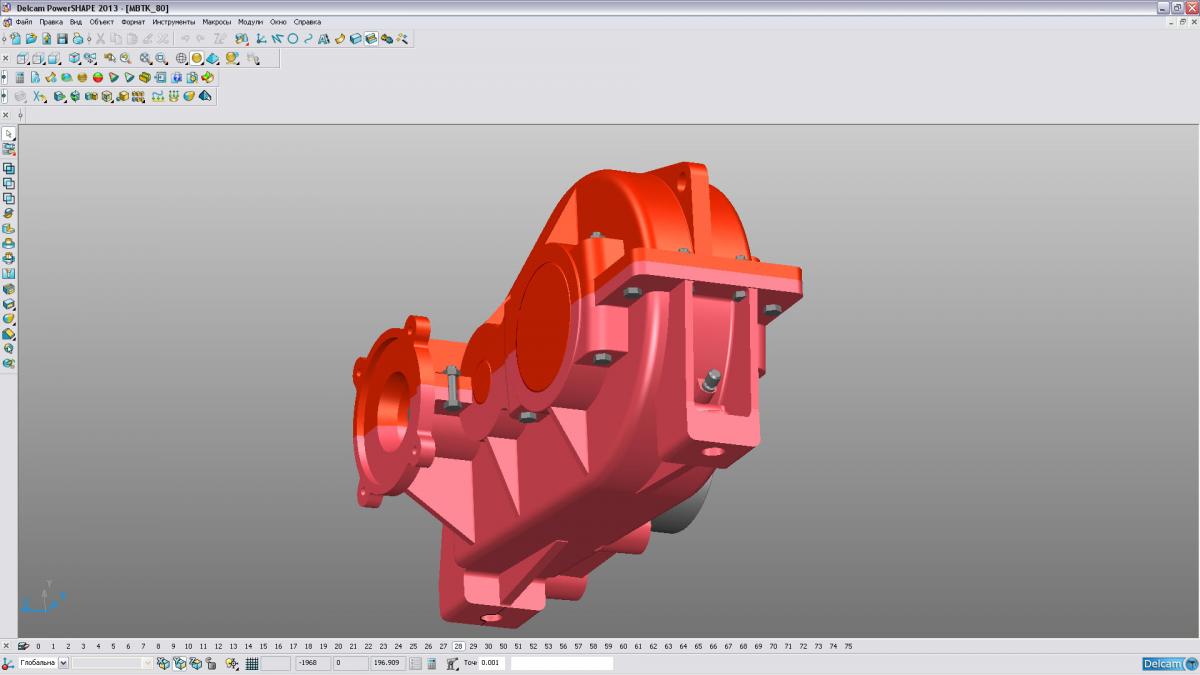This screenshot has width=1200, height=675.
Task: Click the solid subtract boolean icon
Action: point(9,183)
